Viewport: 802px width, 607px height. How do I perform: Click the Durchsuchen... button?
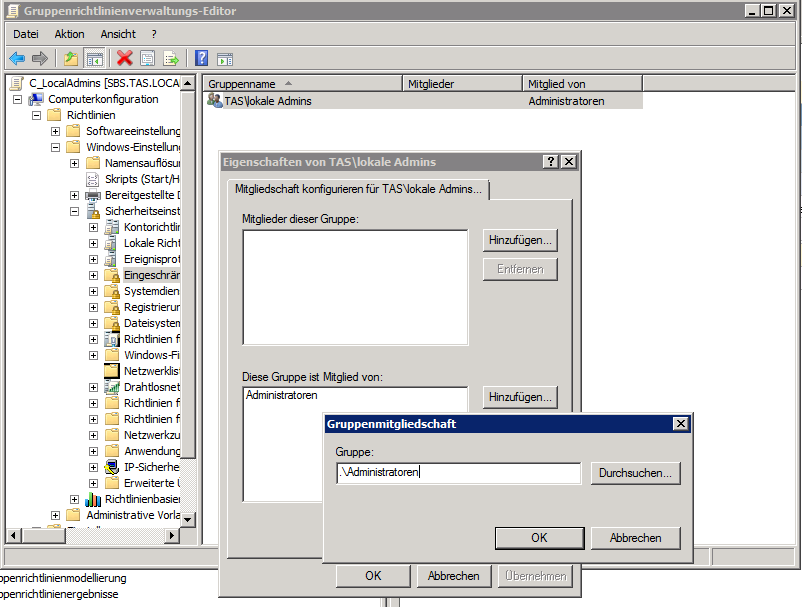tap(636, 473)
